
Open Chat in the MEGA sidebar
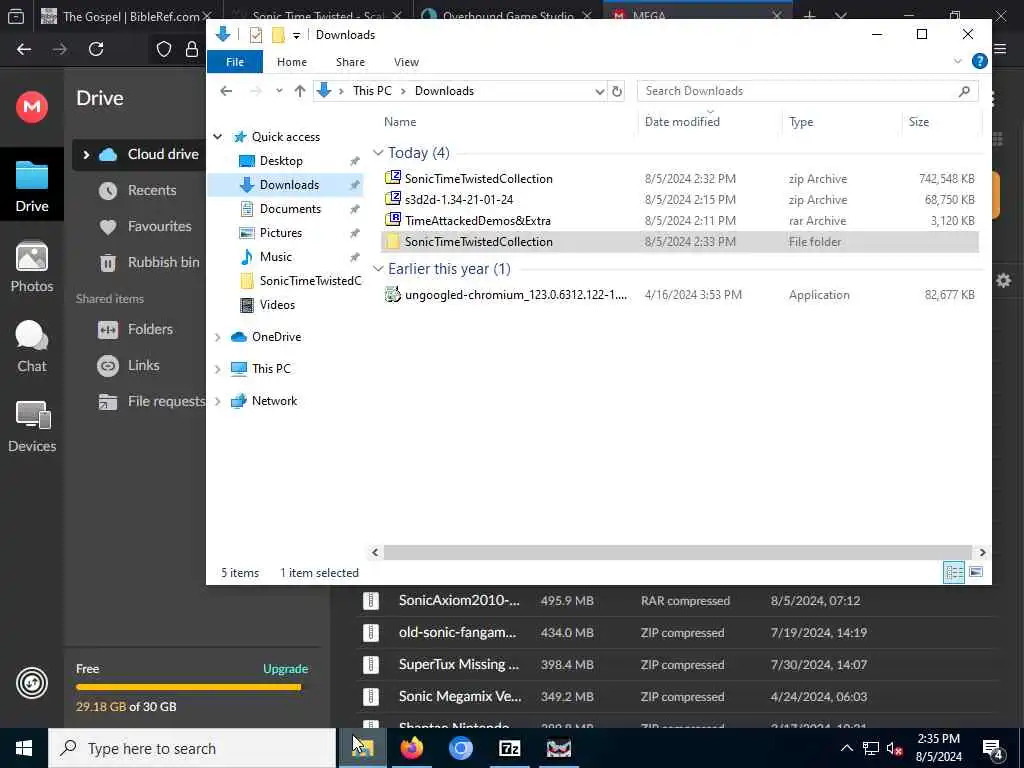31,347
